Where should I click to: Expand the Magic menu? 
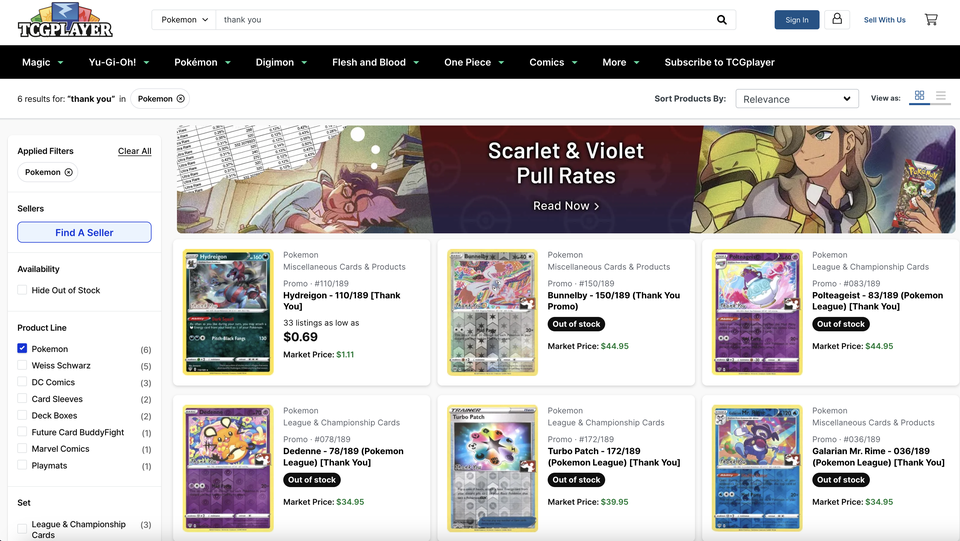pyautogui.click(x=42, y=62)
